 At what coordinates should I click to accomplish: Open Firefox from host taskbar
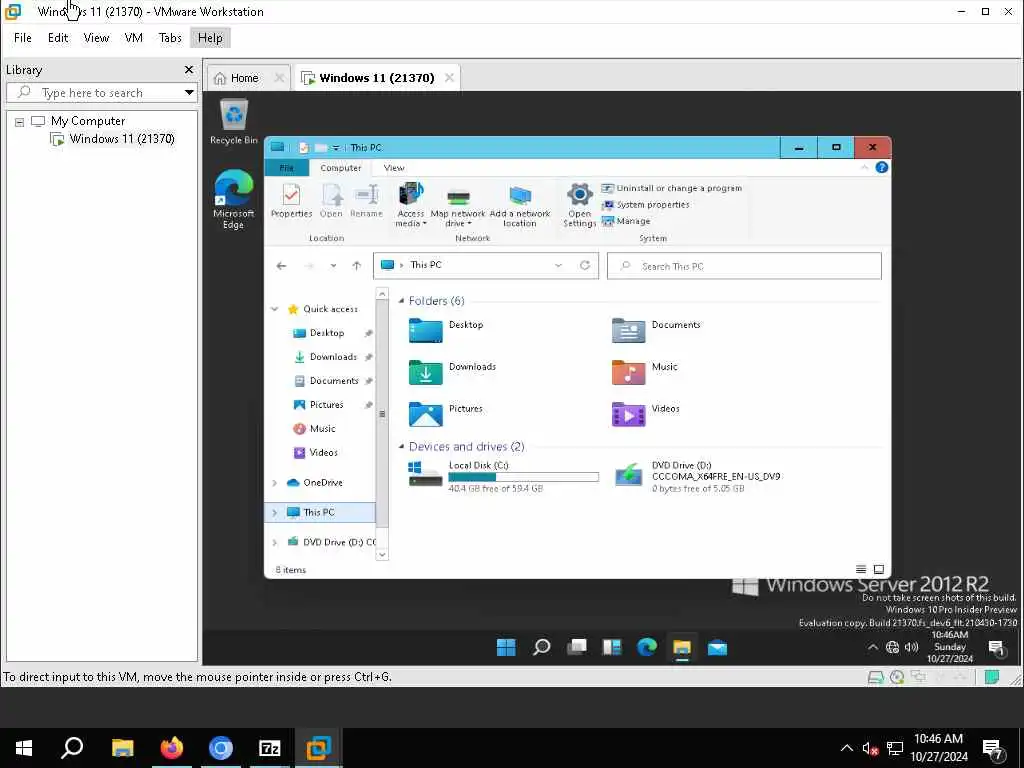(172, 748)
